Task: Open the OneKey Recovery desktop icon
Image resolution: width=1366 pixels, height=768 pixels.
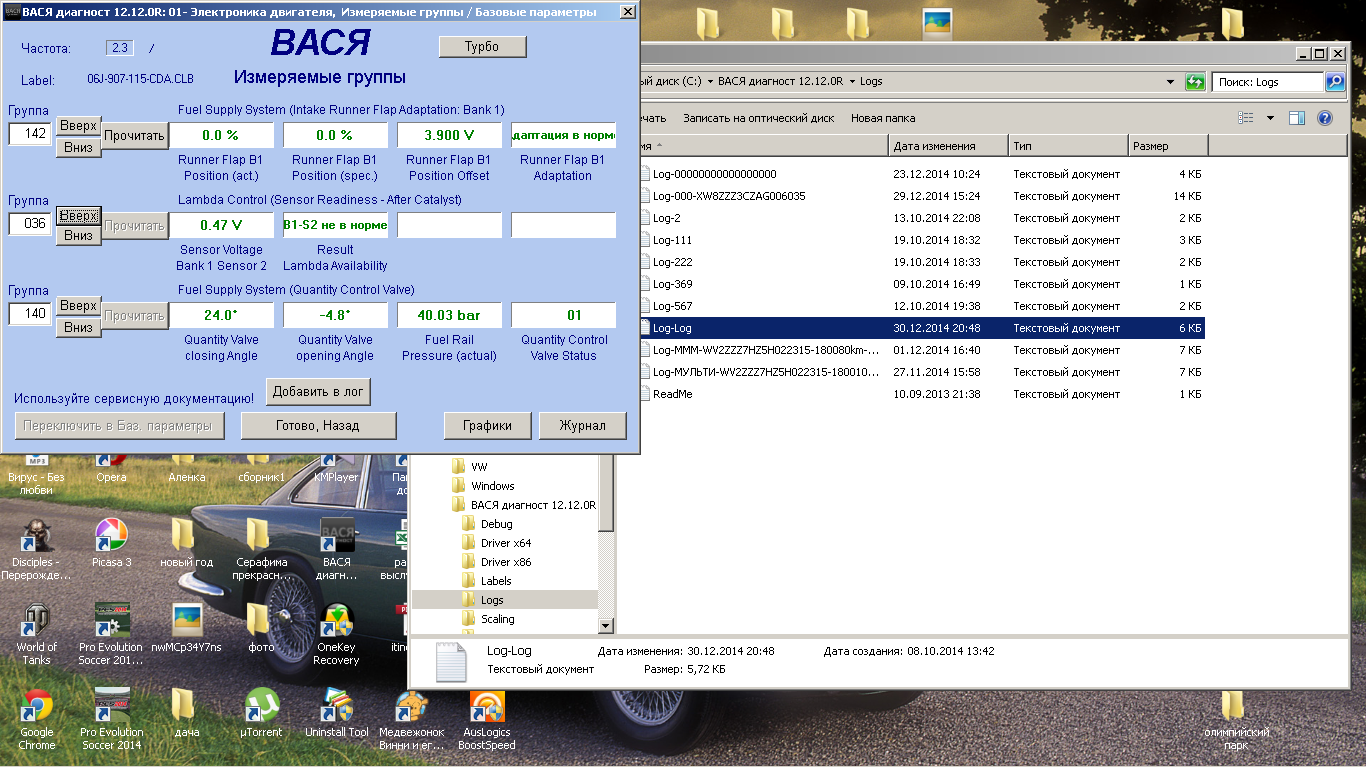Action: click(x=336, y=621)
